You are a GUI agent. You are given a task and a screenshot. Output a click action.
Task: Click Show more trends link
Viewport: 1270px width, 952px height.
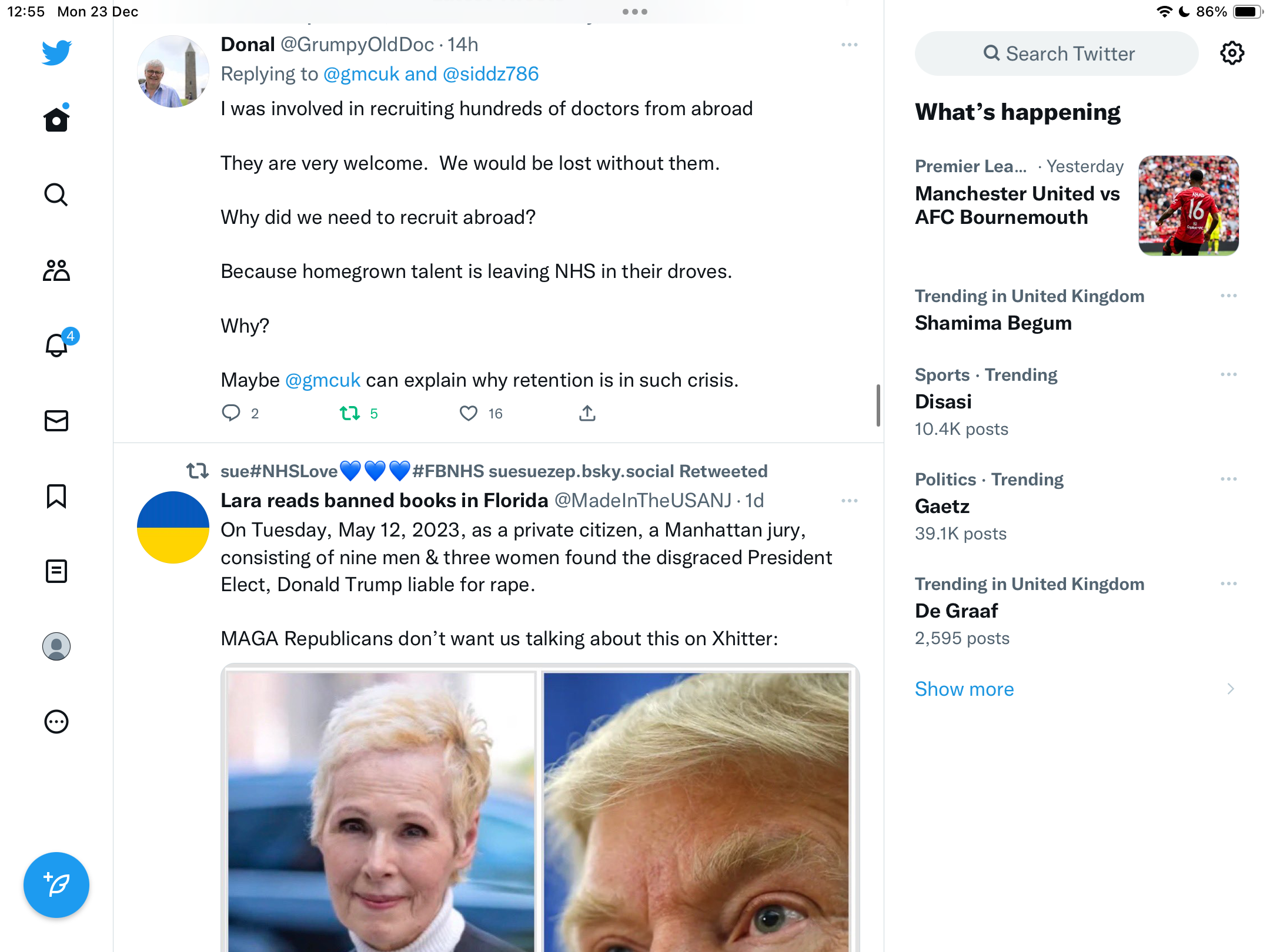tap(964, 689)
